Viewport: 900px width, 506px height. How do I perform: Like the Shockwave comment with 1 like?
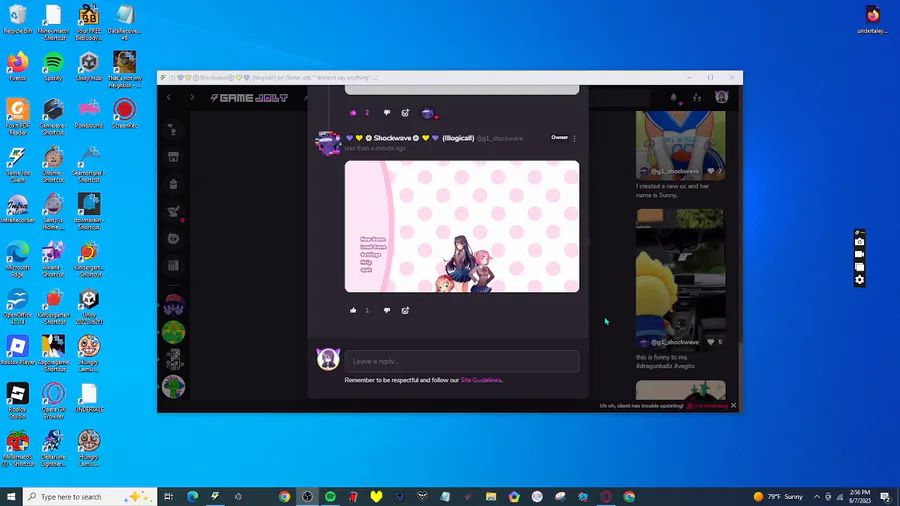[x=353, y=310]
